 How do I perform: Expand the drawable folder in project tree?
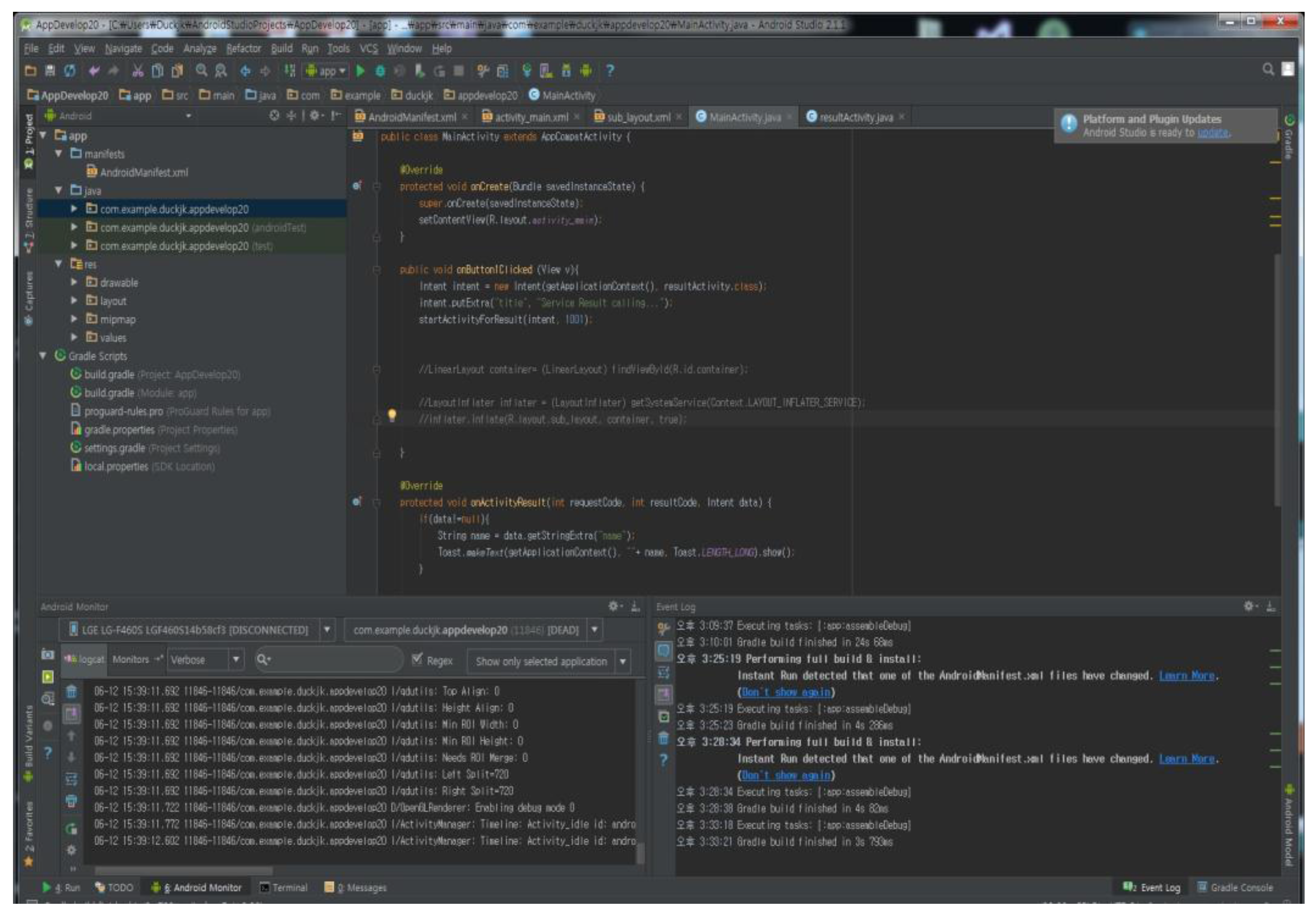click(x=74, y=282)
